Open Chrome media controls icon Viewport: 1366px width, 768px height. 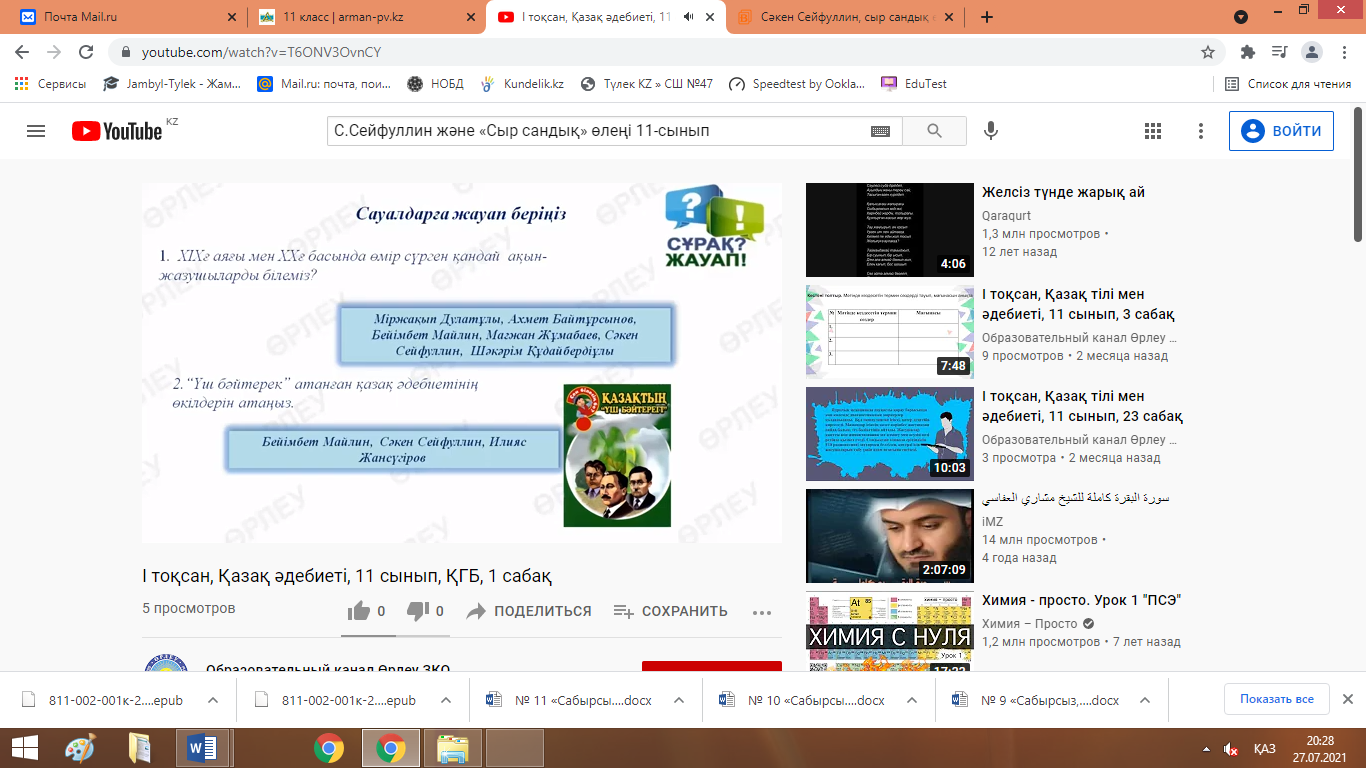1279,52
